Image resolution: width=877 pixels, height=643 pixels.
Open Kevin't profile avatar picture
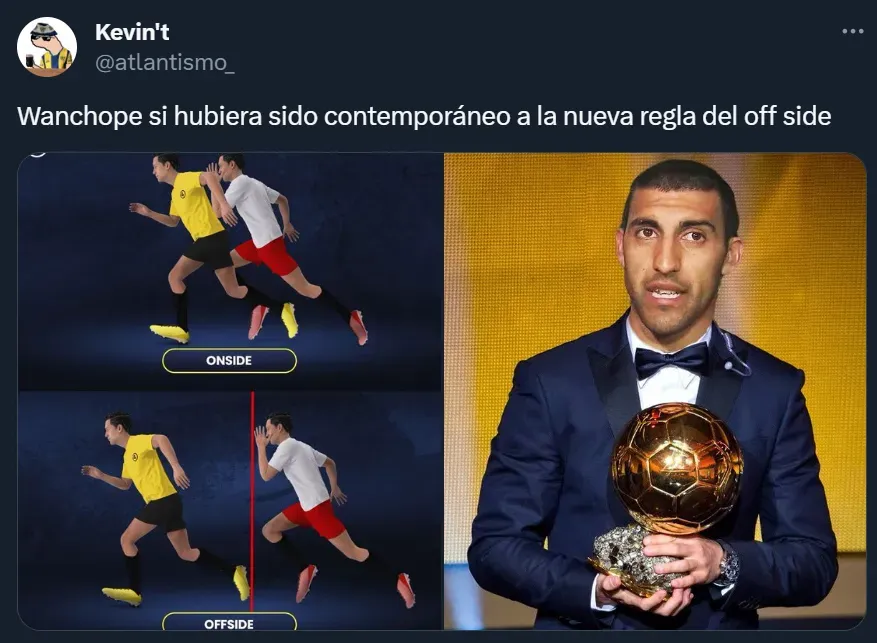(x=47, y=47)
